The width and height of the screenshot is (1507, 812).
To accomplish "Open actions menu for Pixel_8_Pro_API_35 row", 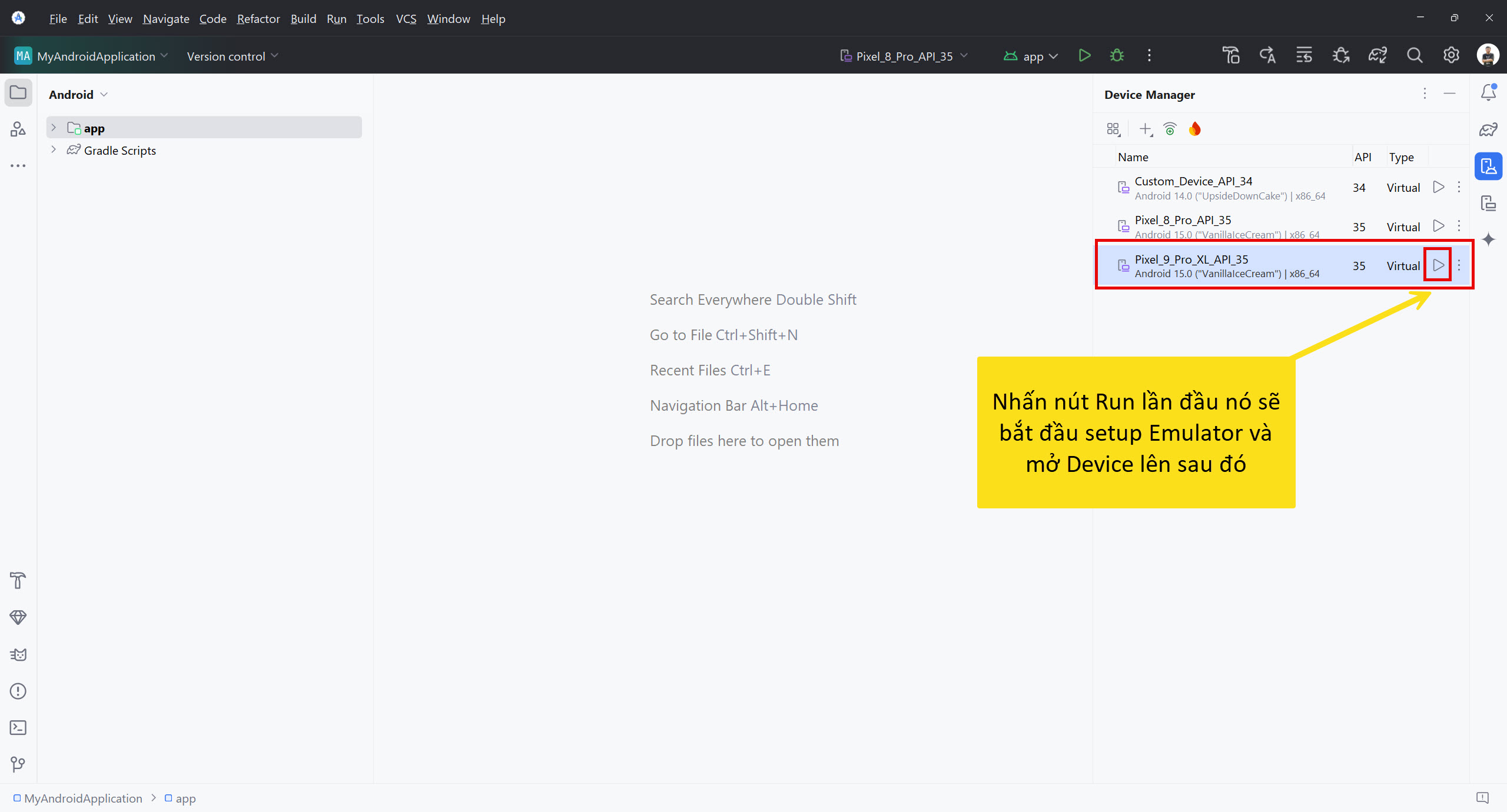I will click(x=1459, y=226).
